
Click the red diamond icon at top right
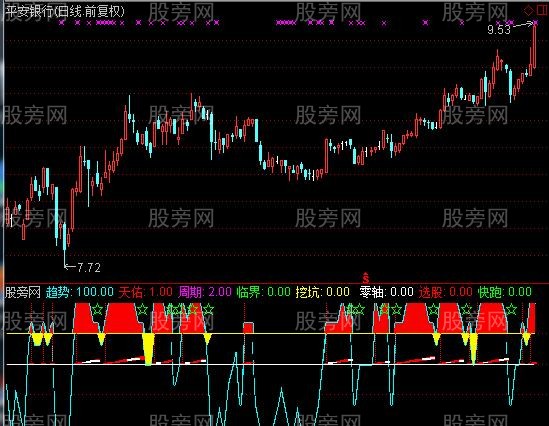[529, 10]
